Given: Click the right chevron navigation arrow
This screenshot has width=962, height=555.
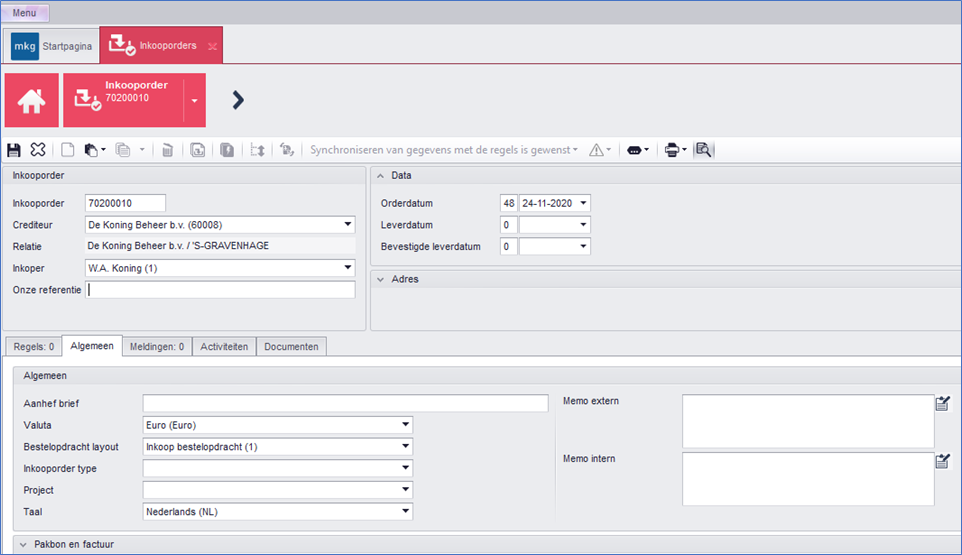Looking at the screenshot, I should click(238, 100).
